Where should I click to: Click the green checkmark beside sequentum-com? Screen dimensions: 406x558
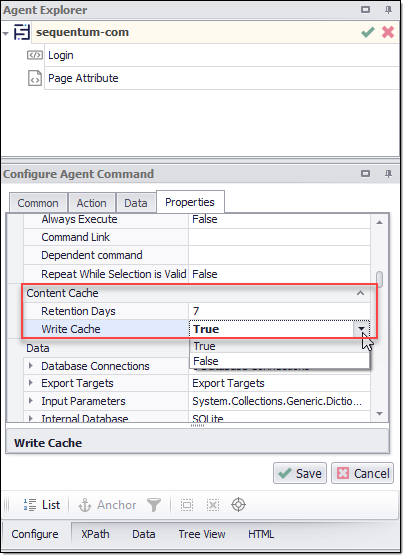pos(368,32)
